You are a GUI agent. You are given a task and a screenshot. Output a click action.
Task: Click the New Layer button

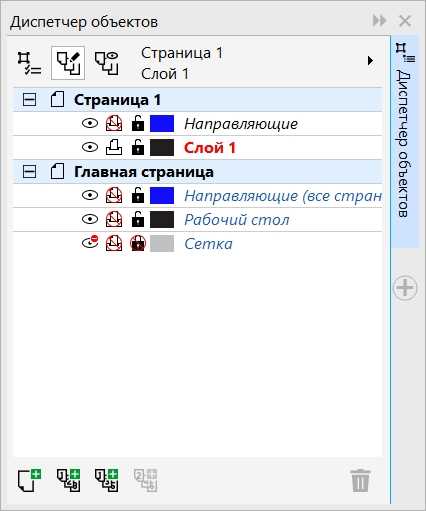point(29,480)
